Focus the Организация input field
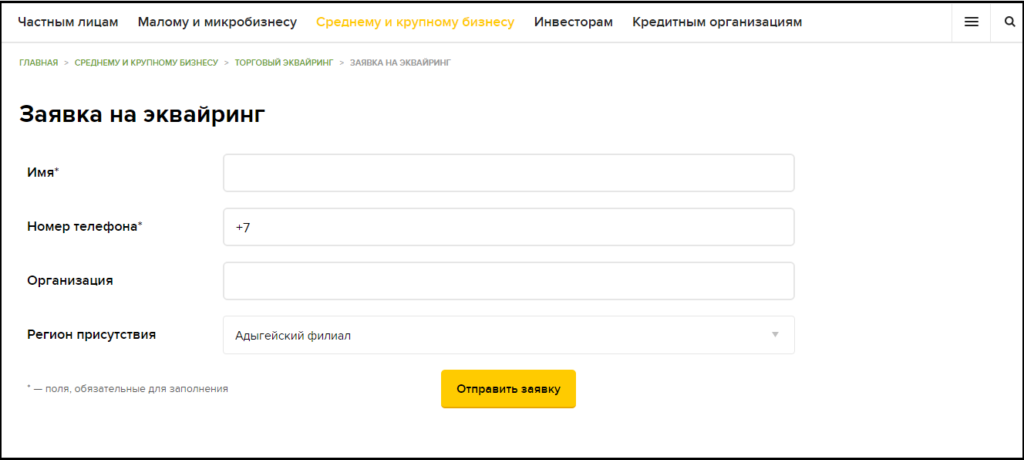This screenshot has height=460, width=1024. pyautogui.click(x=509, y=281)
